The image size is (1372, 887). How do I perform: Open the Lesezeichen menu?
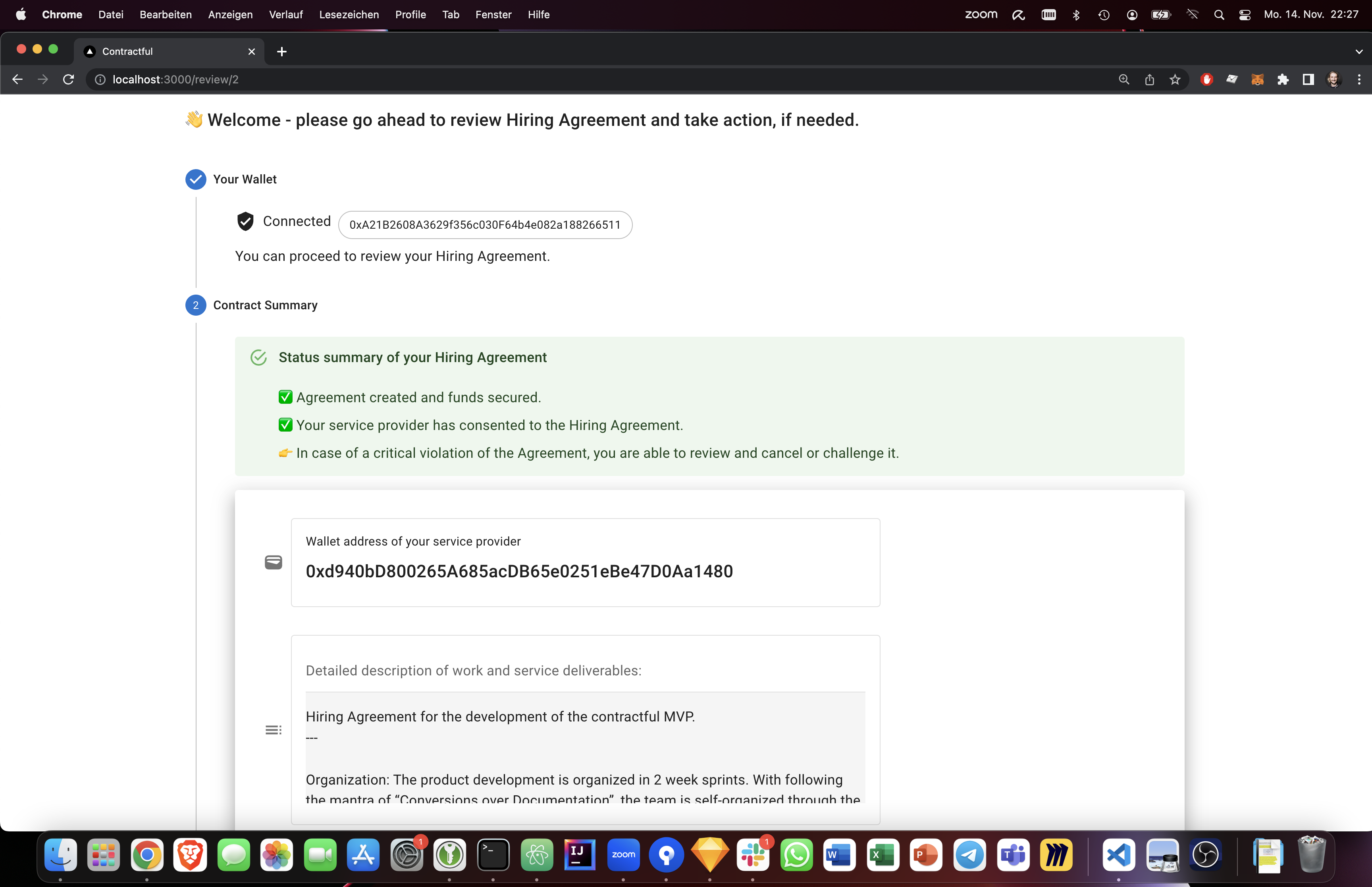click(349, 14)
